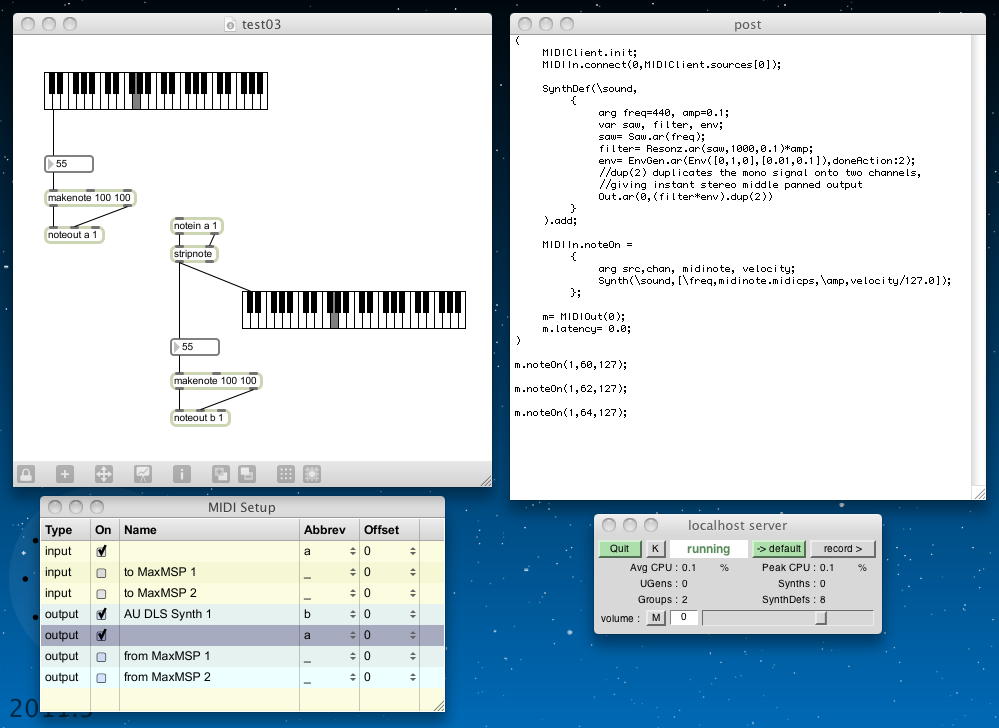Click the document proxy icon beside test03 title
The height and width of the screenshot is (728, 999).
[x=230, y=25]
